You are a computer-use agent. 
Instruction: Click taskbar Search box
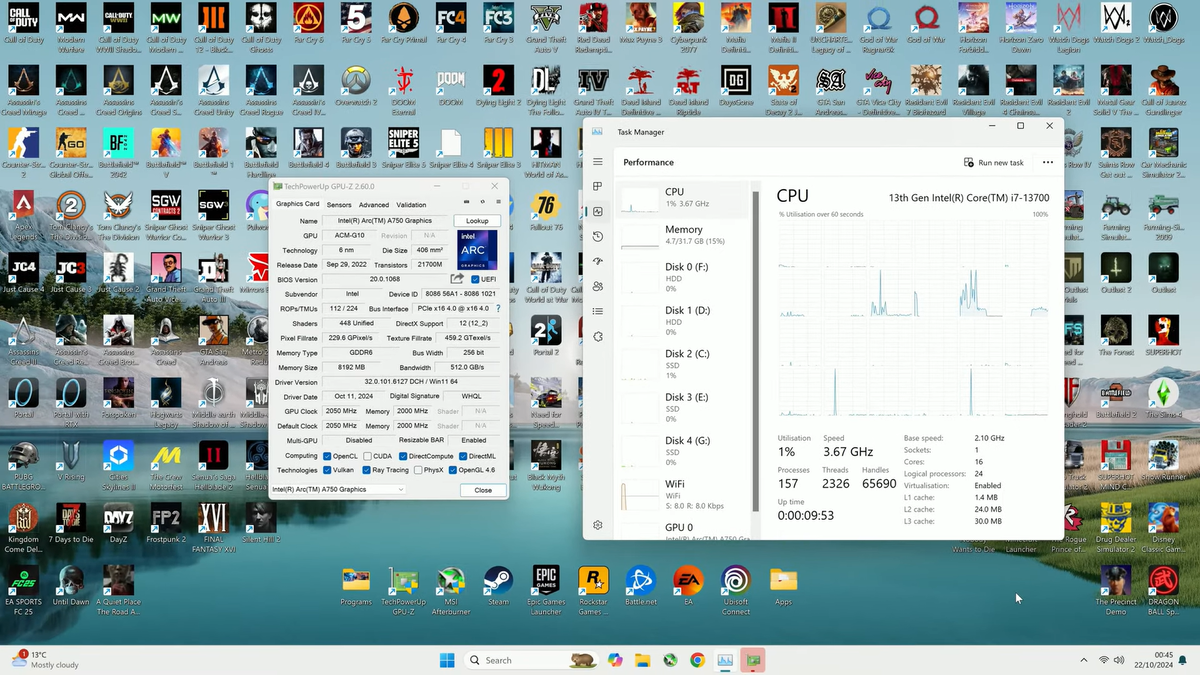[x=531, y=660]
